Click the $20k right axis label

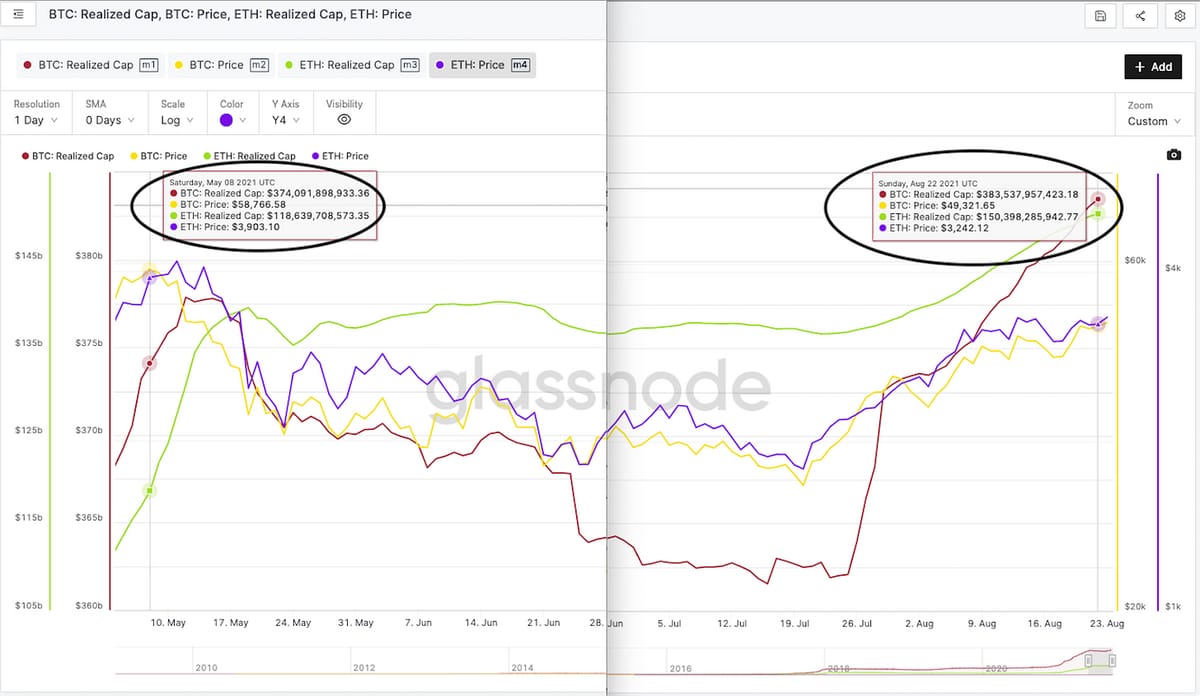coord(1135,606)
